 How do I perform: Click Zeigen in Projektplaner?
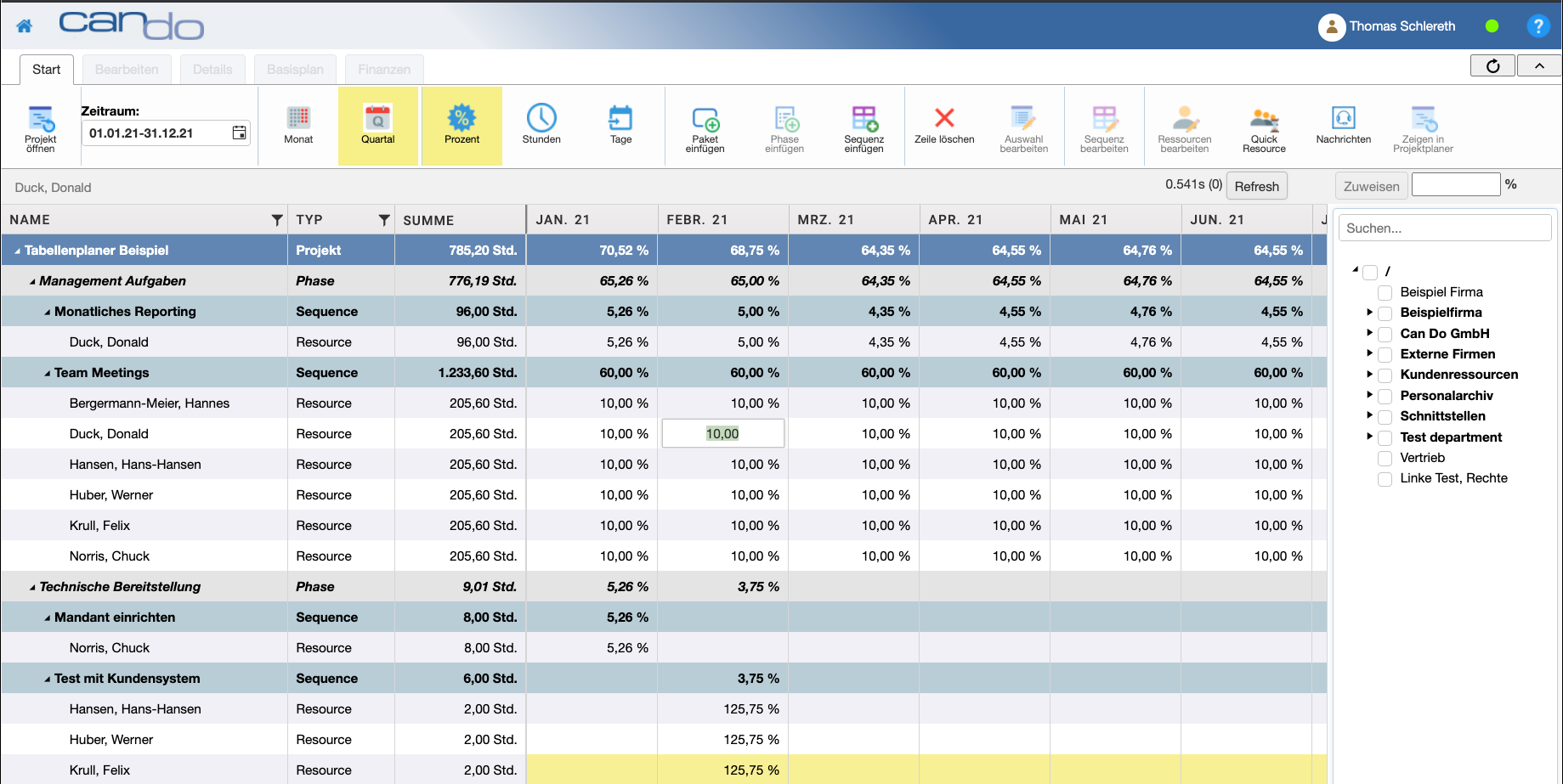coord(1423,129)
